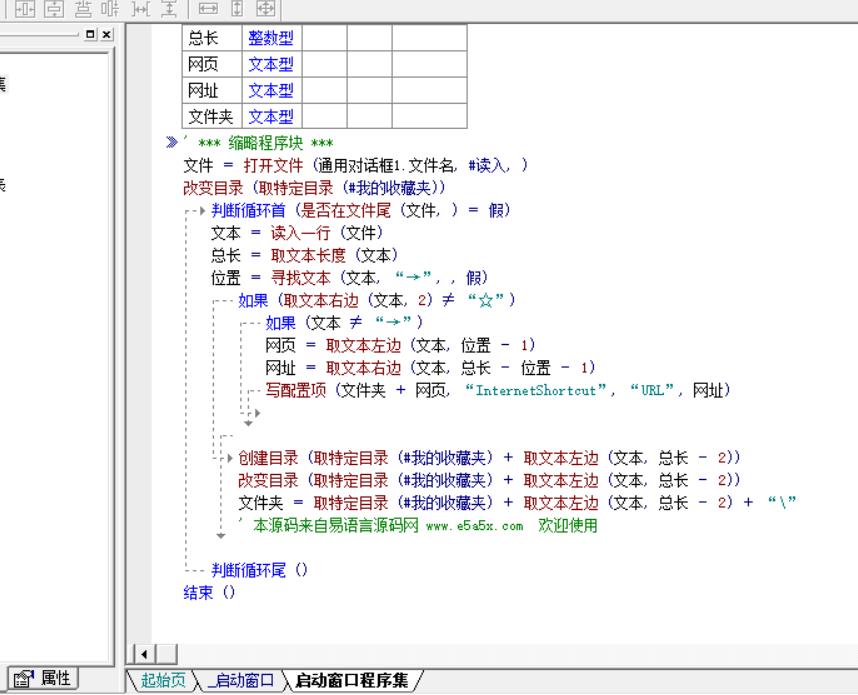Click the distribute horizontal spacing evenly icon
Screen dimensions: 858x695
pyautogui.click(x=140, y=8)
